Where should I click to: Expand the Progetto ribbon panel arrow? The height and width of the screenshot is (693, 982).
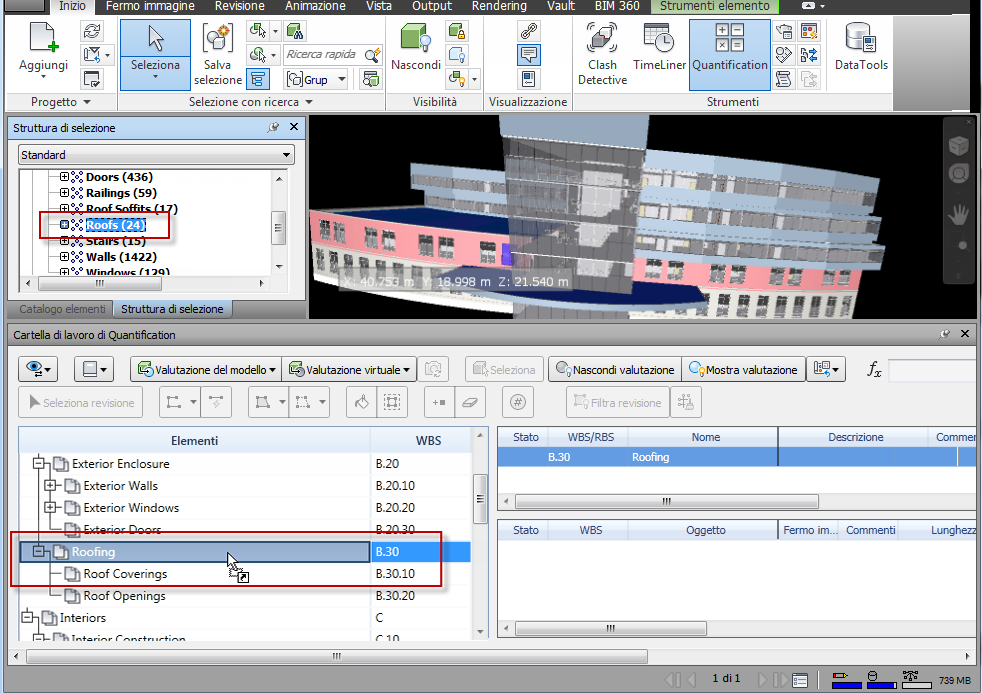(87, 102)
